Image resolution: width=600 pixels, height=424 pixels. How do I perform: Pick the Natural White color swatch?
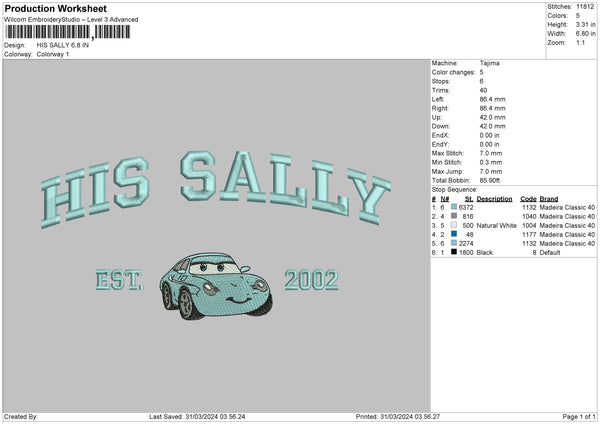456,225
